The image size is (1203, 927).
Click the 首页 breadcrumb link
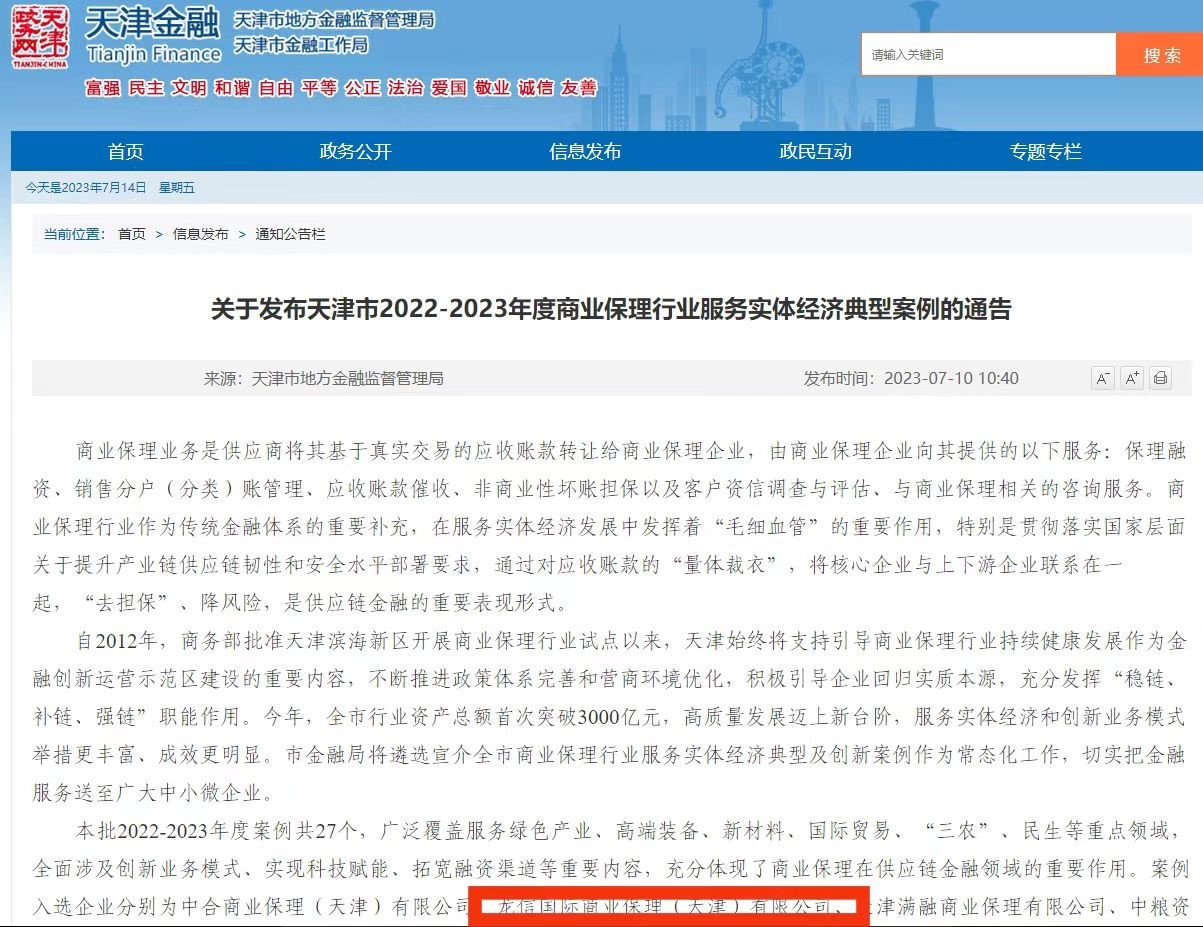pos(131,234)
